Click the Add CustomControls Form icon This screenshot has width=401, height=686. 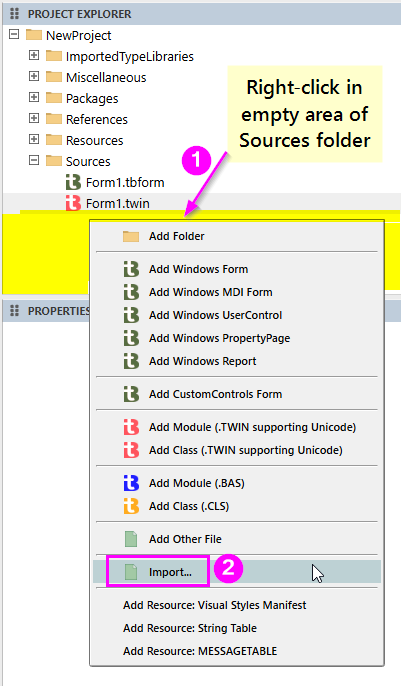(x=131, y=394)
